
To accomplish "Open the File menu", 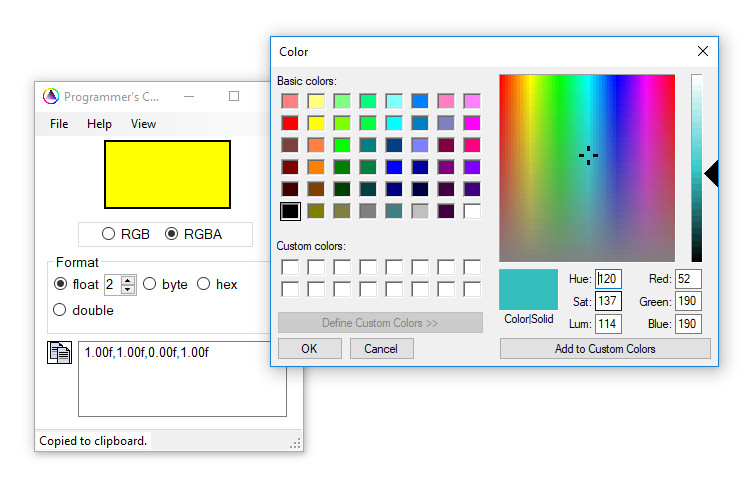I will pos(59,124).
